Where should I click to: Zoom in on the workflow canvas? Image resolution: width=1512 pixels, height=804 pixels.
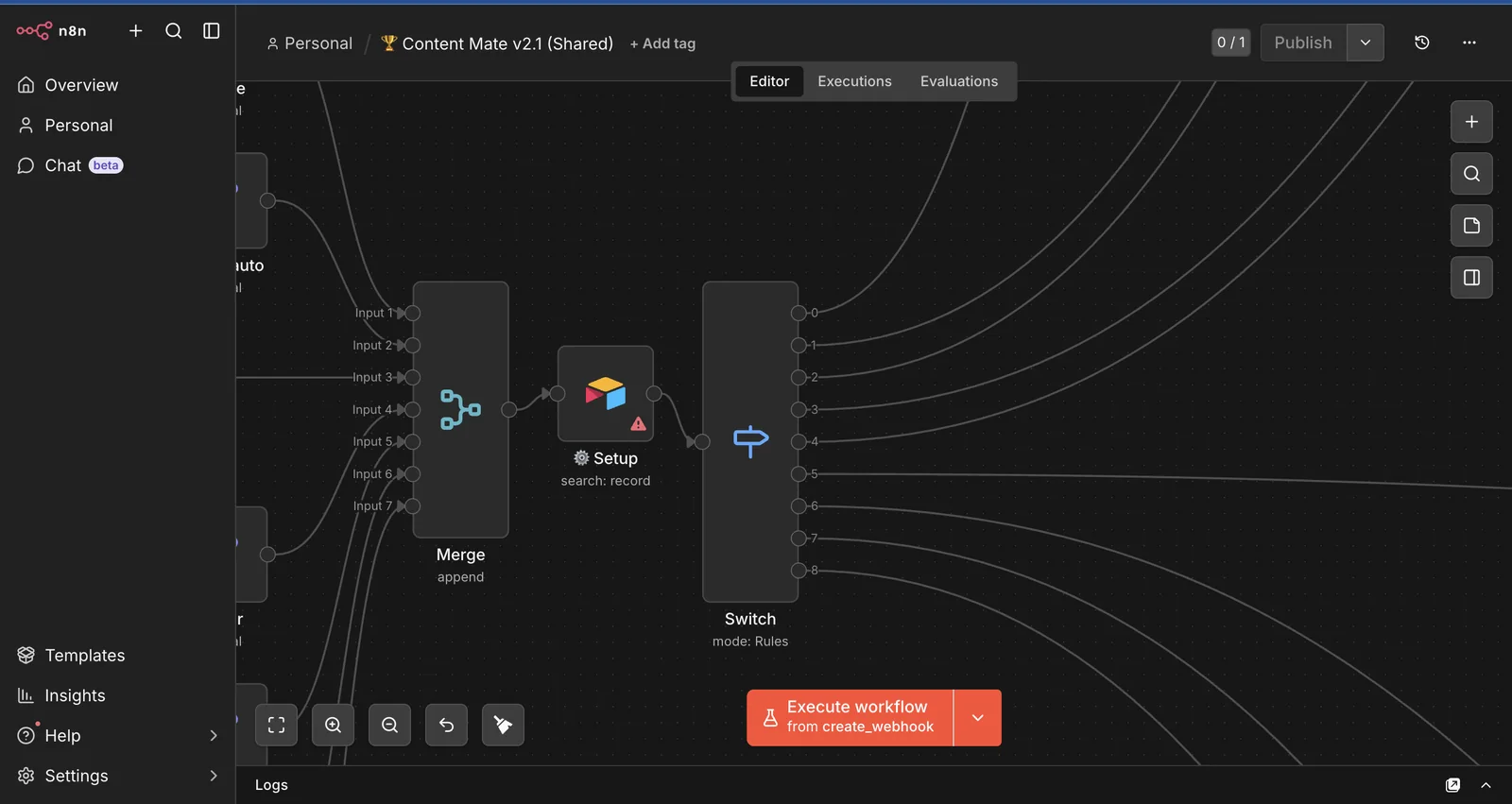click(x=333, y=725)
